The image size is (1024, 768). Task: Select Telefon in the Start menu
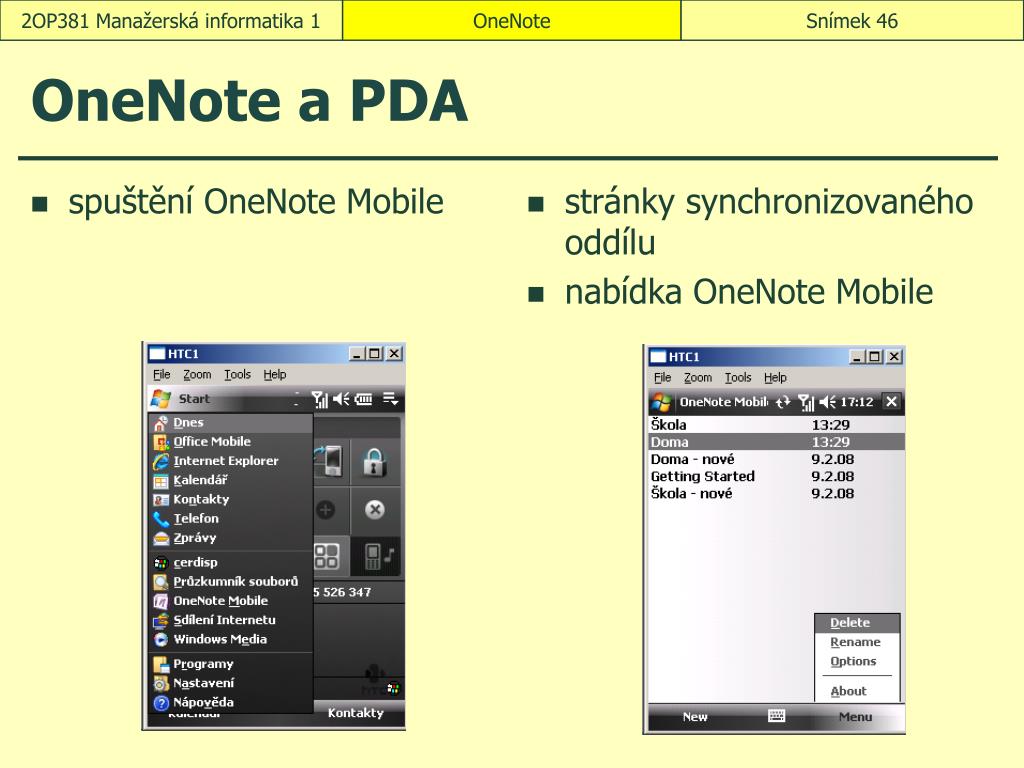point(231,519)
